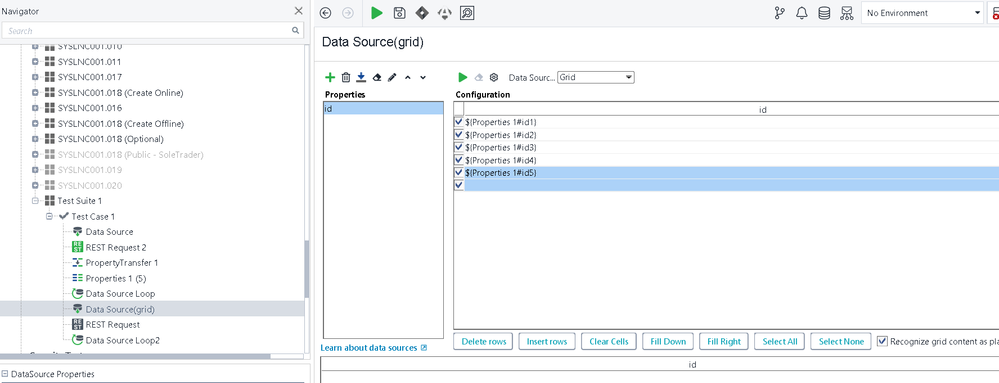Click the diamond icon in top toolbar
999x383 pixels.
click(x=422, y=13)
